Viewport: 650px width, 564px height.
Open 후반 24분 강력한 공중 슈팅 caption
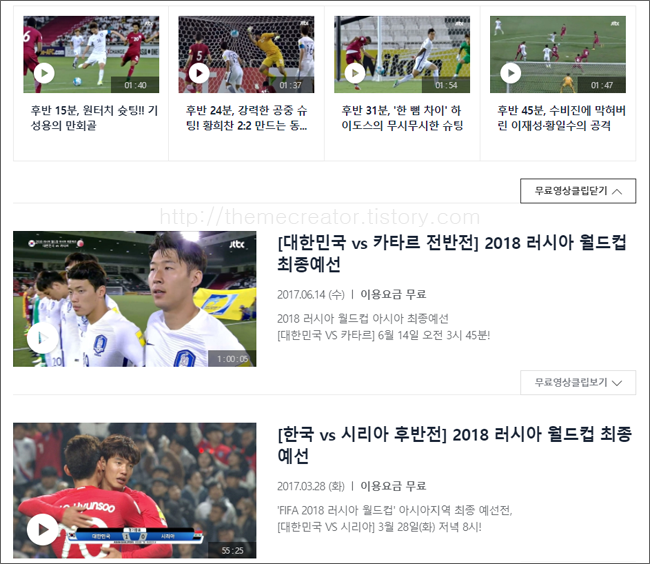[x=247, y=118]
